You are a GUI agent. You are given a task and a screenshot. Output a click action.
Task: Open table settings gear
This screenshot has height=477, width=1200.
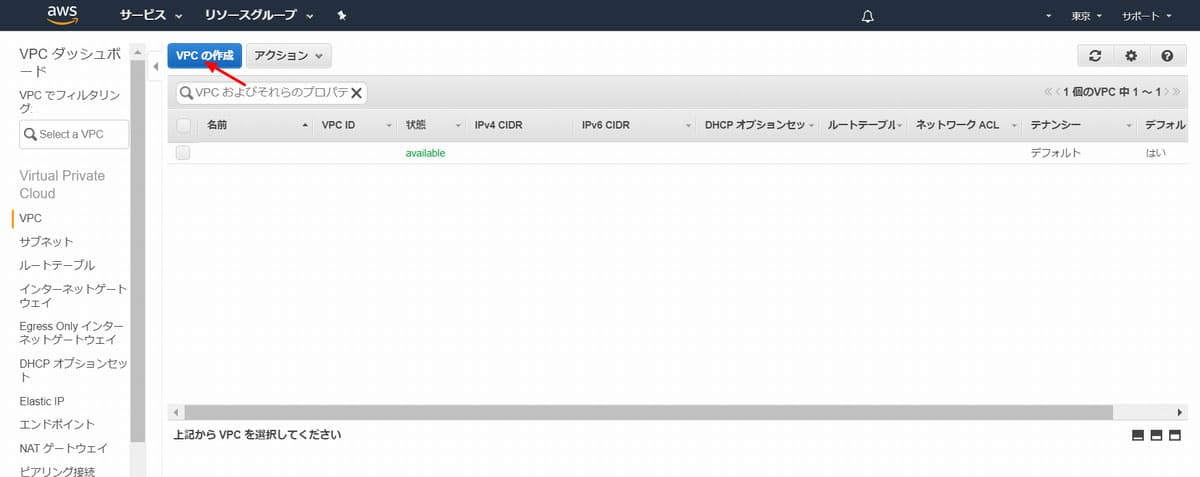[x=1131, y=56]
